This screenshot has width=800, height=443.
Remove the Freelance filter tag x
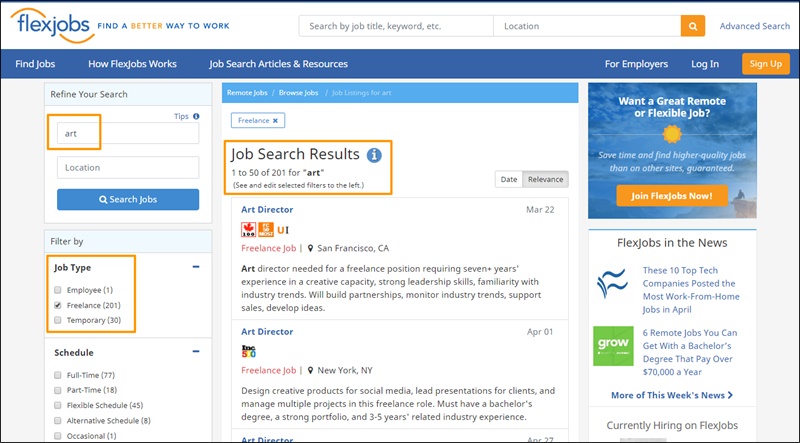coord(275,121)
